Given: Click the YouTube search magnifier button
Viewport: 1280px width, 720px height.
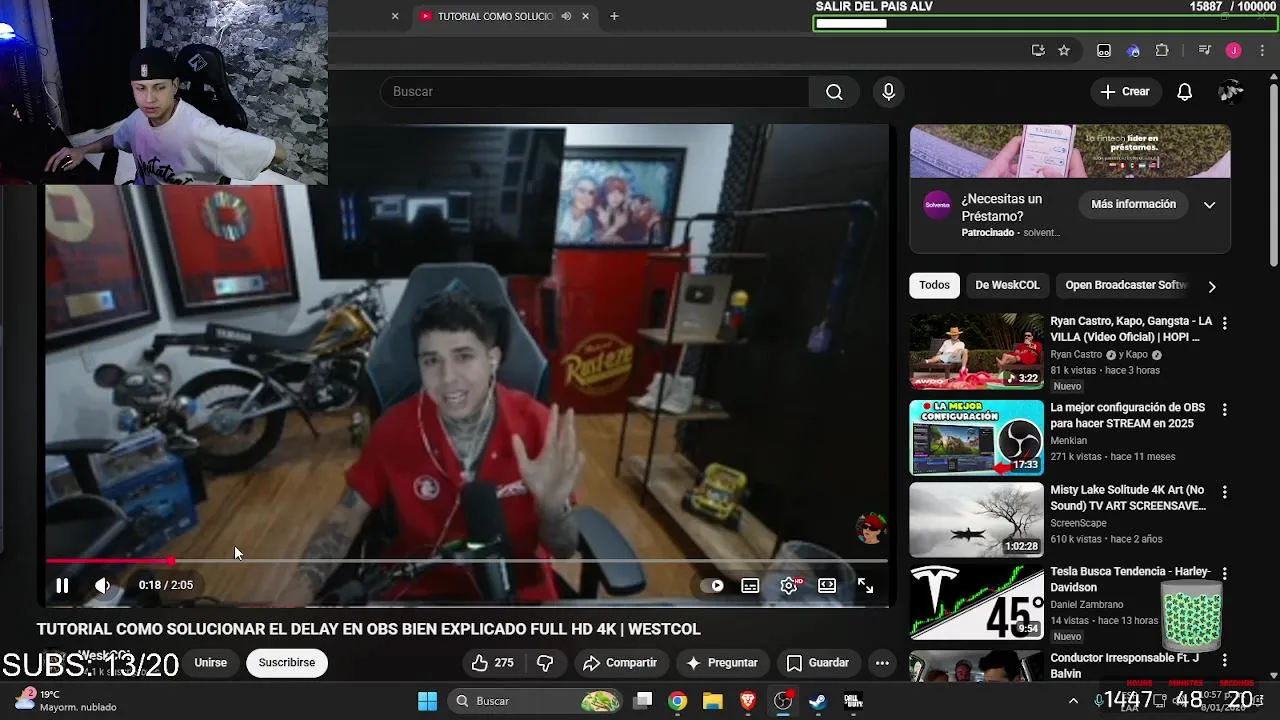Looking at the screenshot, I should click(x=834, y=92).
